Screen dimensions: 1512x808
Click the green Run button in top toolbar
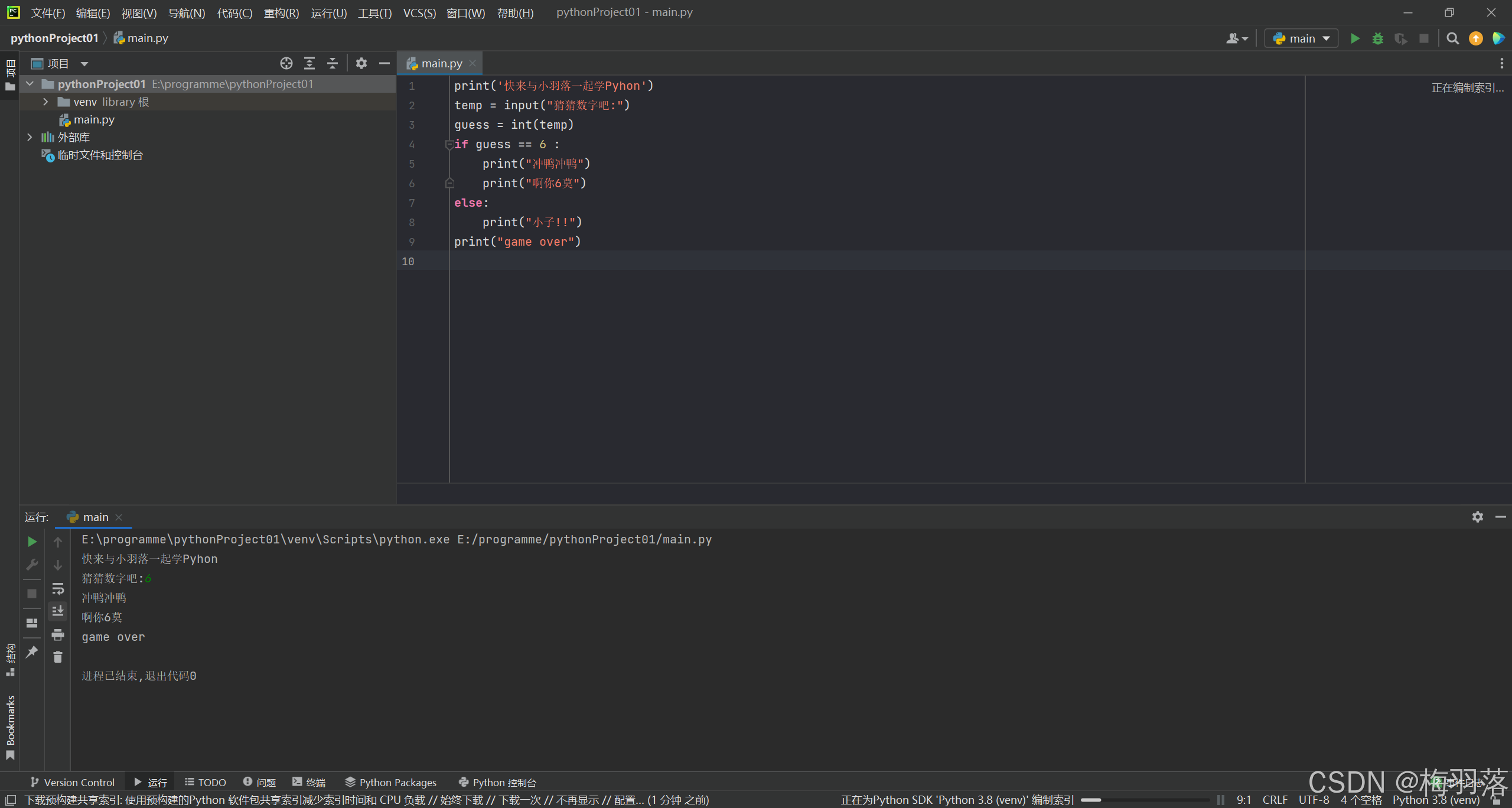1355,38
